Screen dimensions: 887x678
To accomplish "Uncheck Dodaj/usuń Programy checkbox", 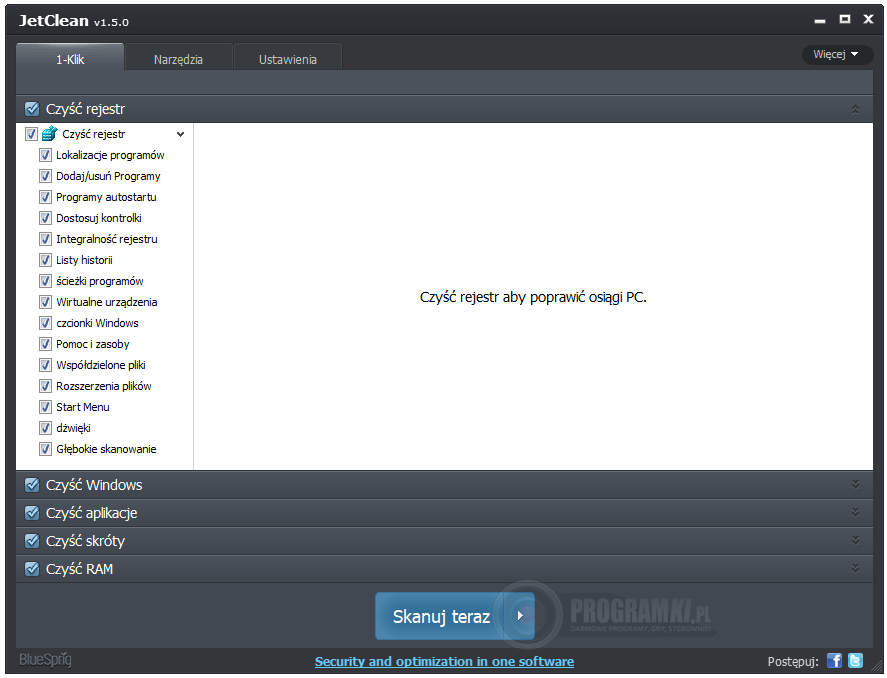I will [45, 176].
